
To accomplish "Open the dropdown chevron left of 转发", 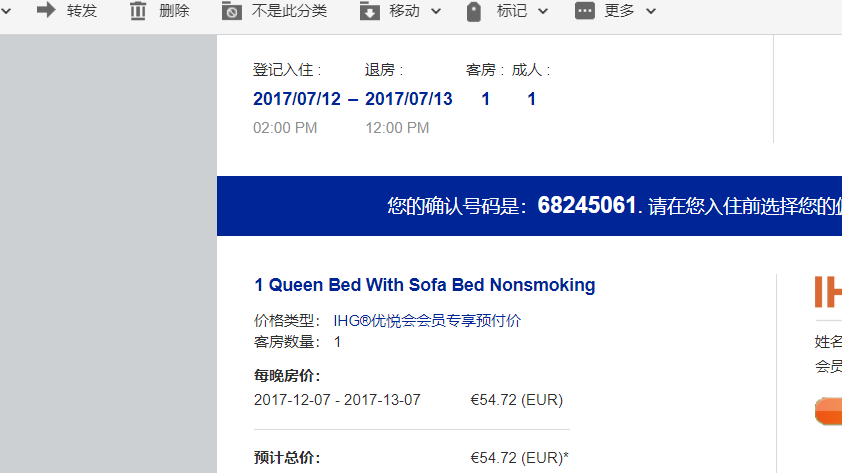I will pyautogui.click(x=5, y=11).
